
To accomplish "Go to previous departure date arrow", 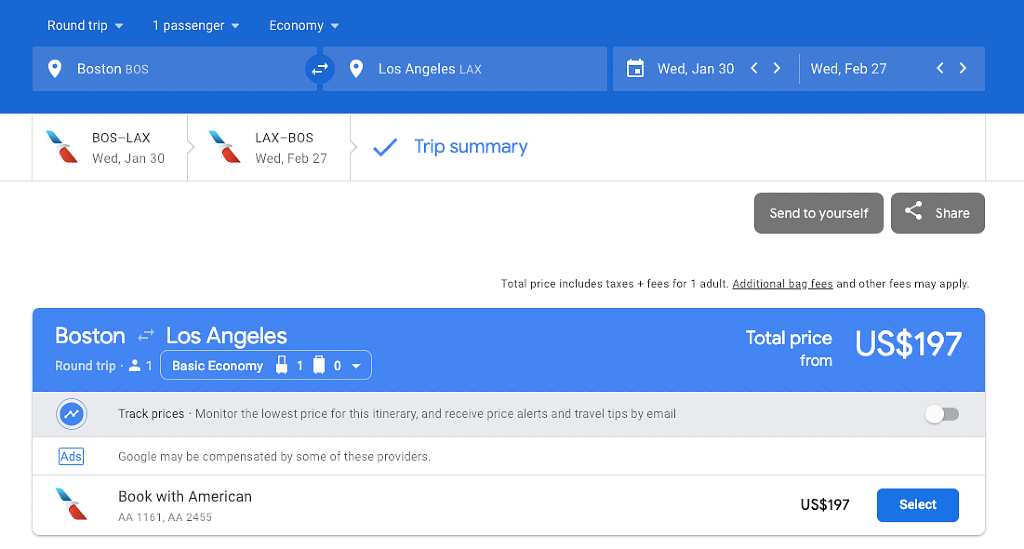I will [754, 68].
